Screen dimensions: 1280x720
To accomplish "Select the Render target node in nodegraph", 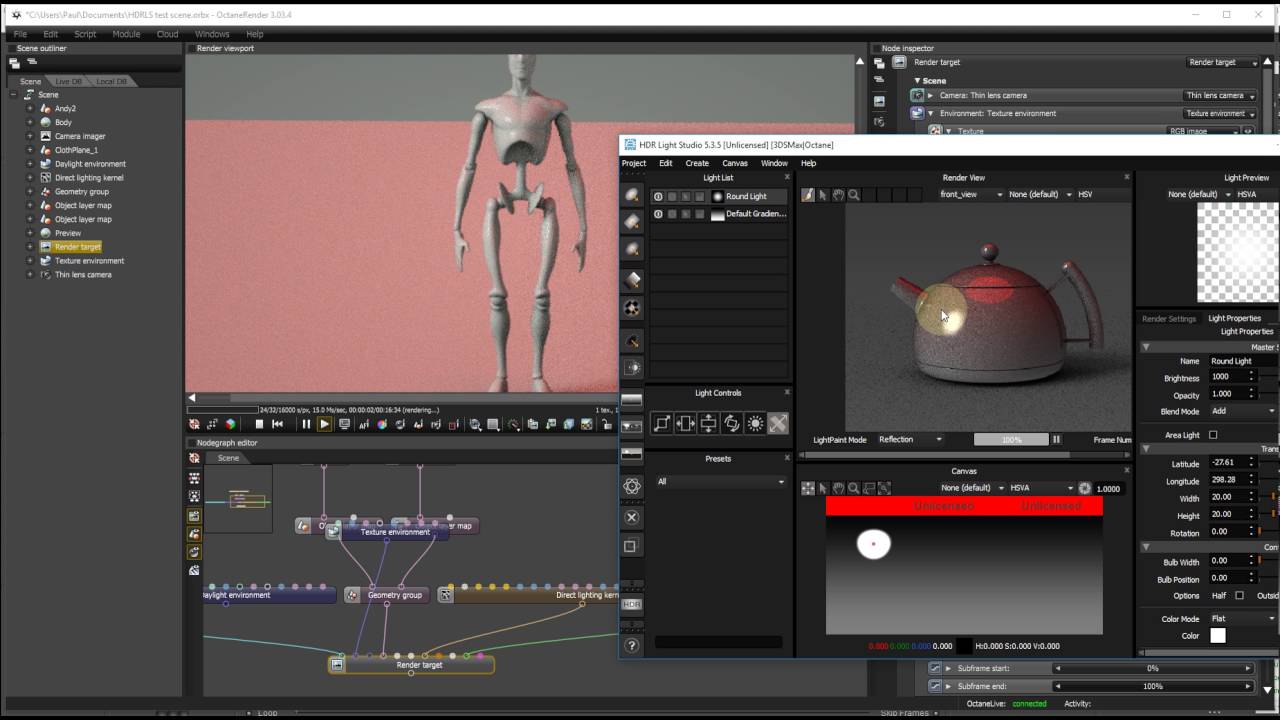I will click(x=411, y=665).
